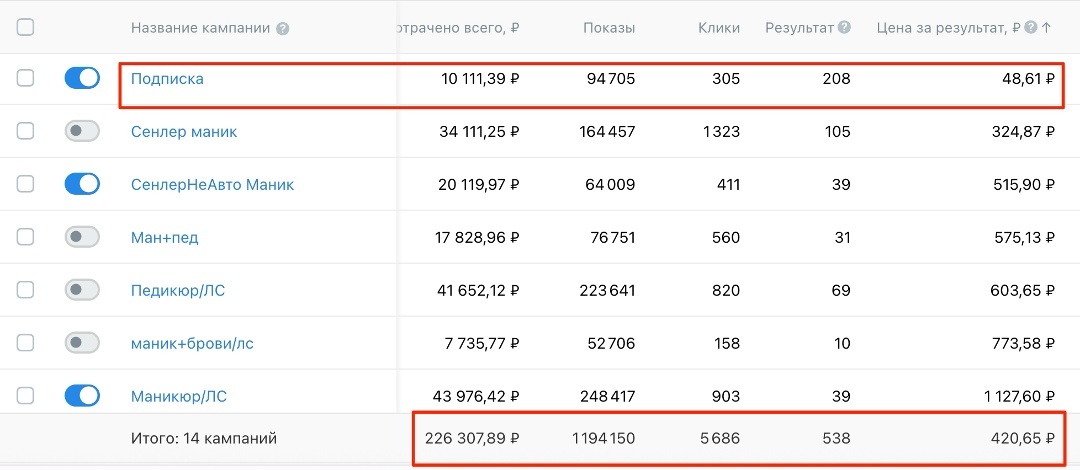Open the Сенлер маник campaign

click(184, 131)
